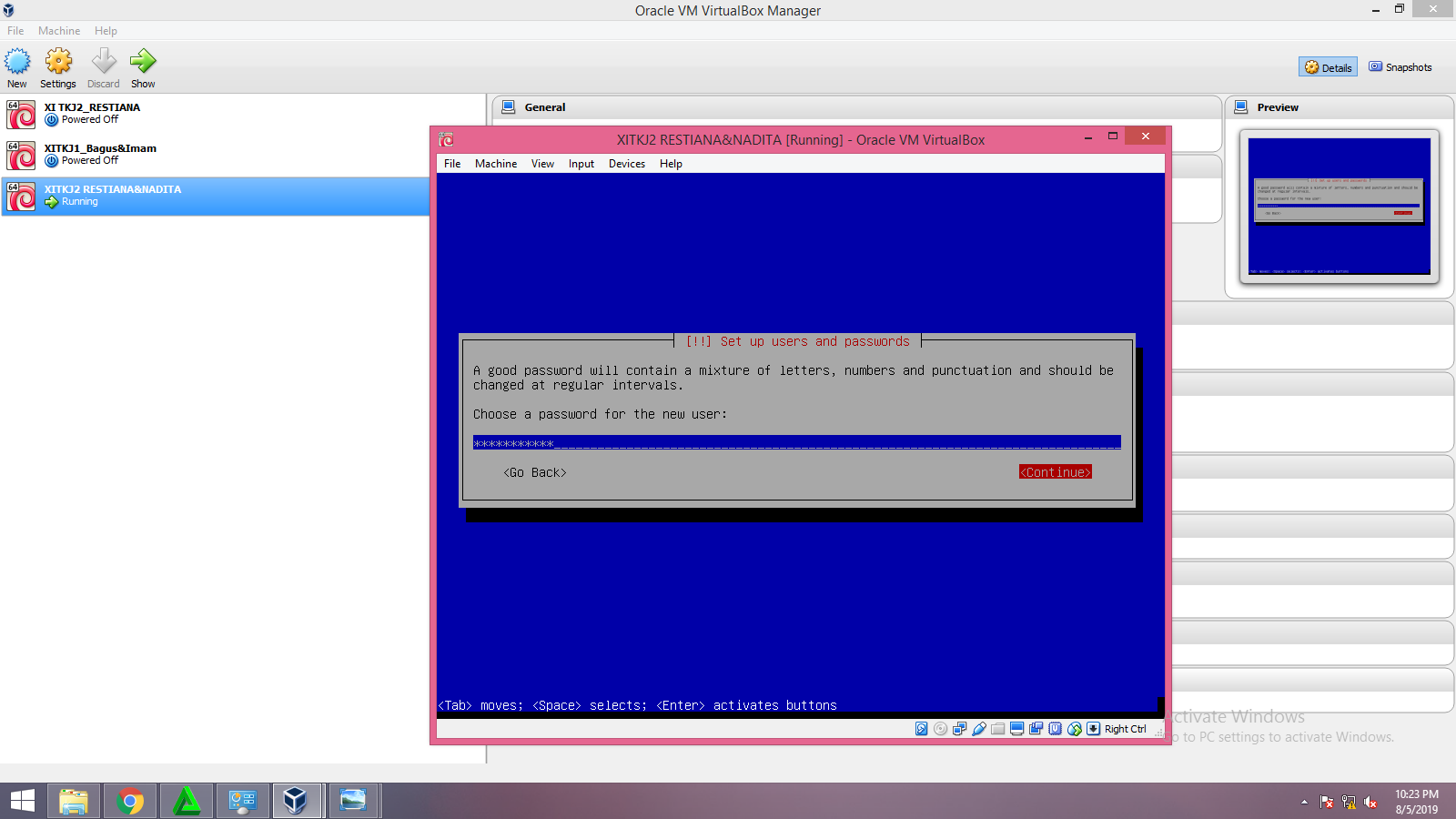Open the Windows Start button
Image resolution: width=1456 pixels, height=819 pixels.
coord(22,801)
